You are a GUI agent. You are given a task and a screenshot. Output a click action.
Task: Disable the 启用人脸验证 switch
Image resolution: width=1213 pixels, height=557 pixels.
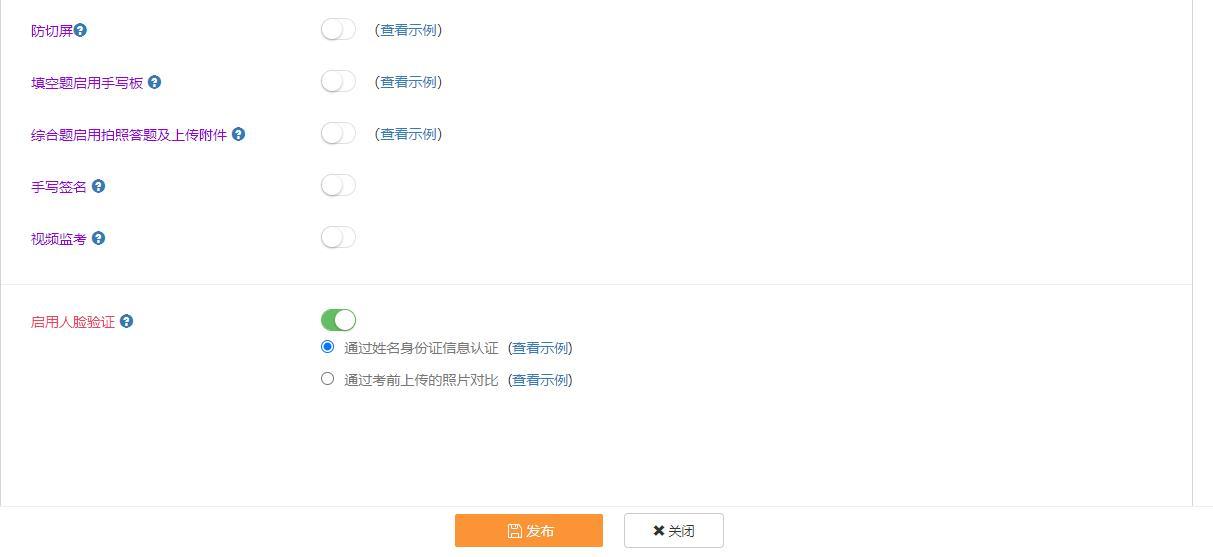click(x=338, y=320)
